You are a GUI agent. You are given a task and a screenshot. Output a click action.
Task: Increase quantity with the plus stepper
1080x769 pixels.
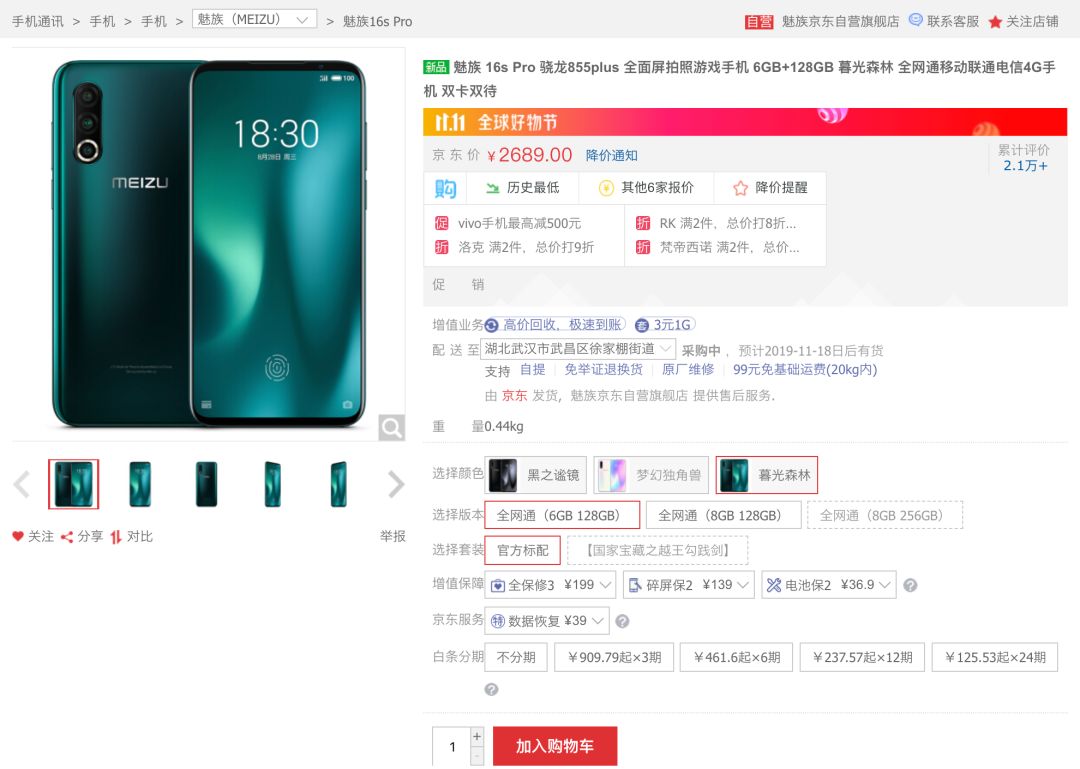coord(477,736)
